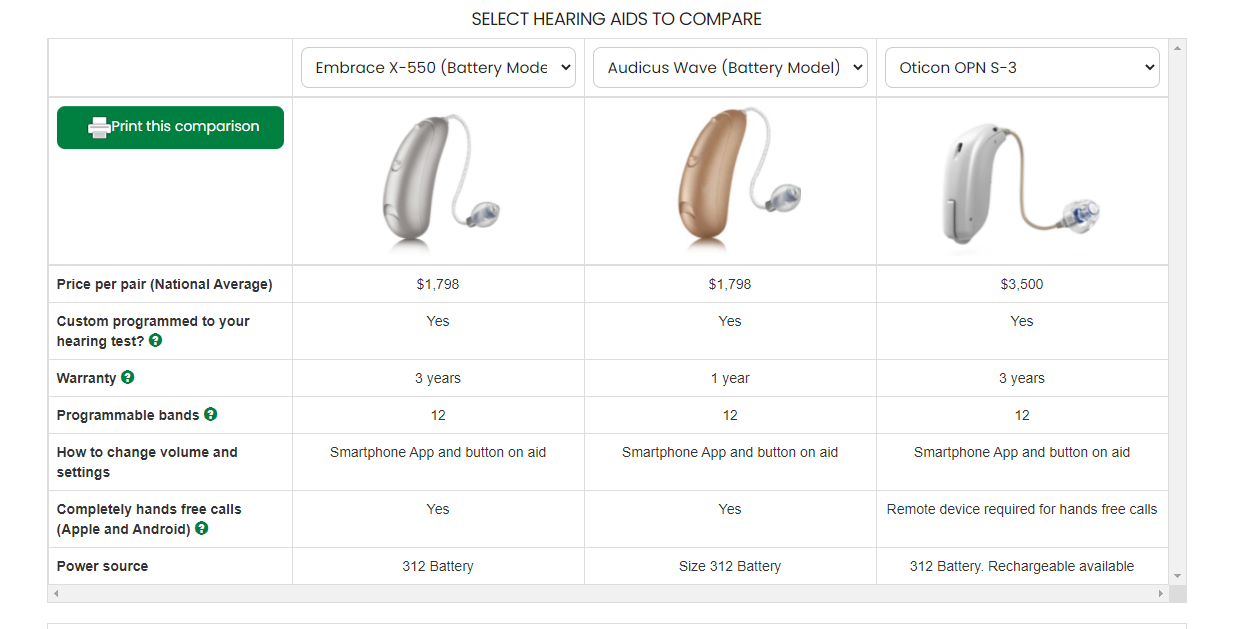Click the printer icon on Print button
This screenshot has height=629, width=1236.
(x=99, y=128)
